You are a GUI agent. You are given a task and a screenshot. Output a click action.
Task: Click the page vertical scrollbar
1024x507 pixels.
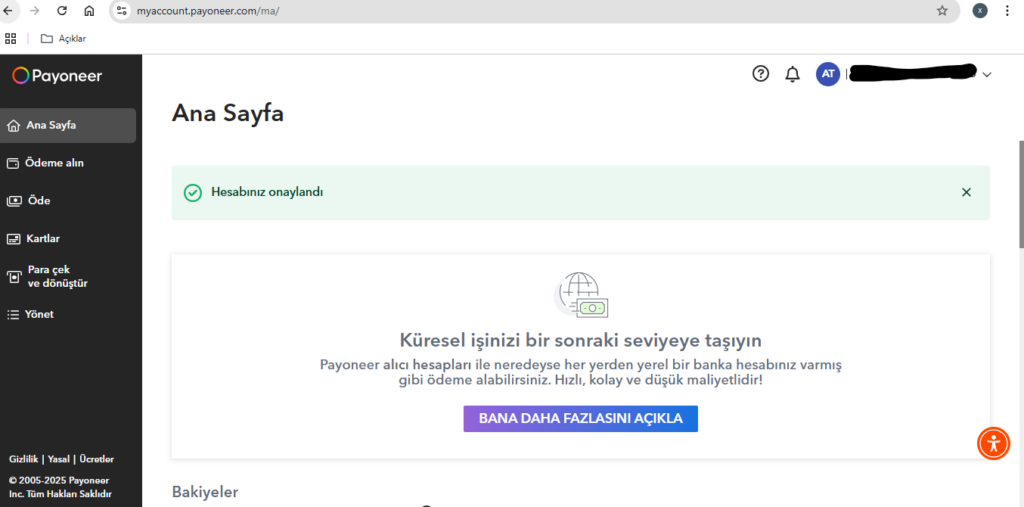1020,194
